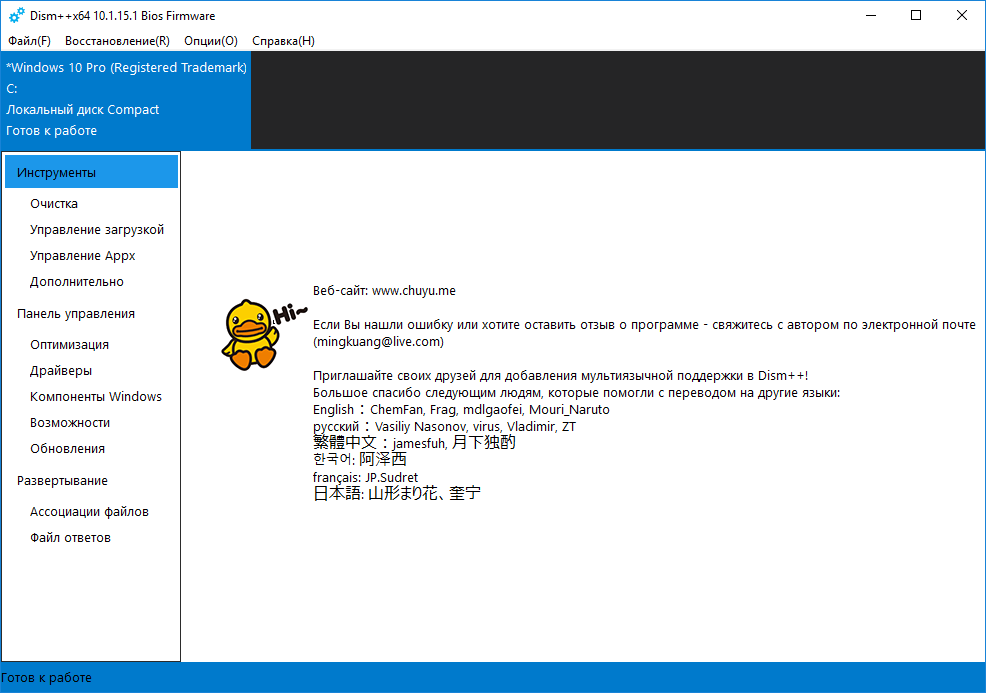
Task: Click the mingkuang@live.com email address
Action: [x=379, y=341]
